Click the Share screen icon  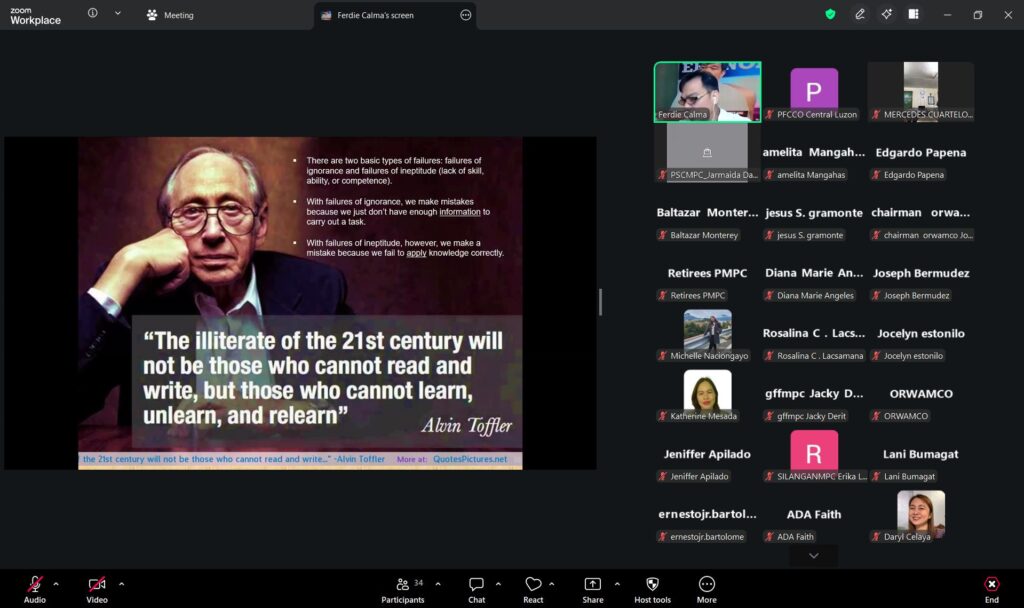(592, 585)
